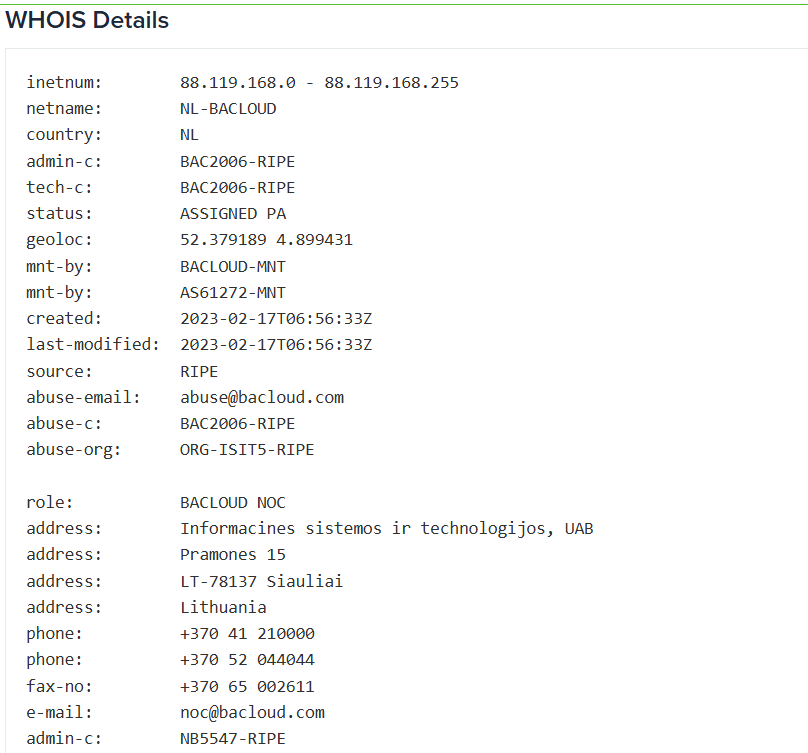Click phone number +370 41 210000
Viewport: 808px width, 753px height.
247,633
